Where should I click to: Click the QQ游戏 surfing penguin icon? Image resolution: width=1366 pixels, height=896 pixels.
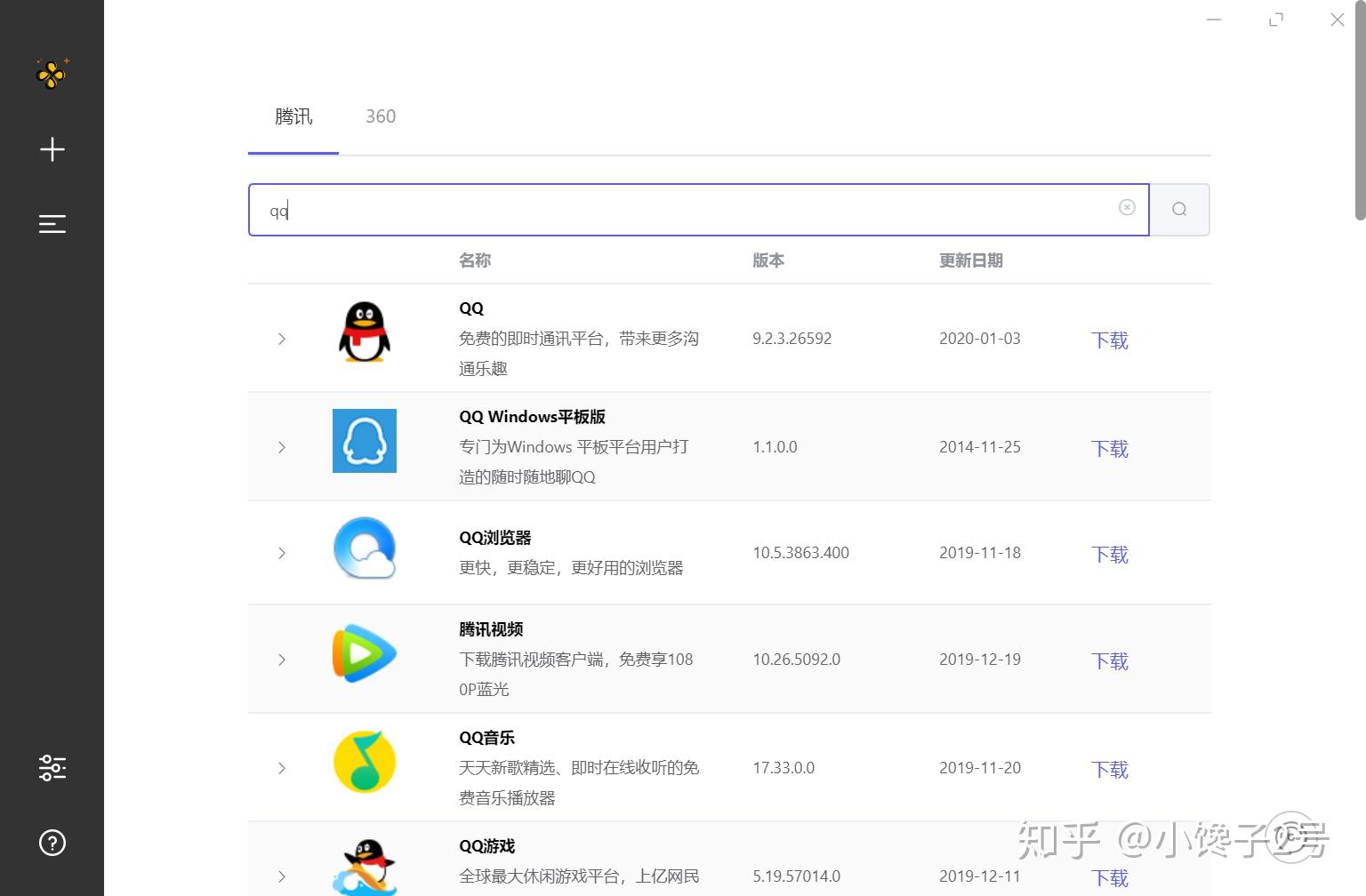pyautogui.click(x=365, y=867)
